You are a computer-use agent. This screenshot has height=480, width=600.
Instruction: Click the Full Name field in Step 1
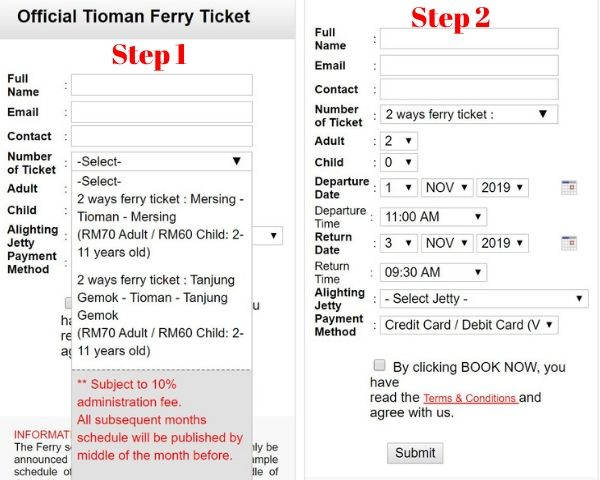pyautogui.click(x=161, y=85)
